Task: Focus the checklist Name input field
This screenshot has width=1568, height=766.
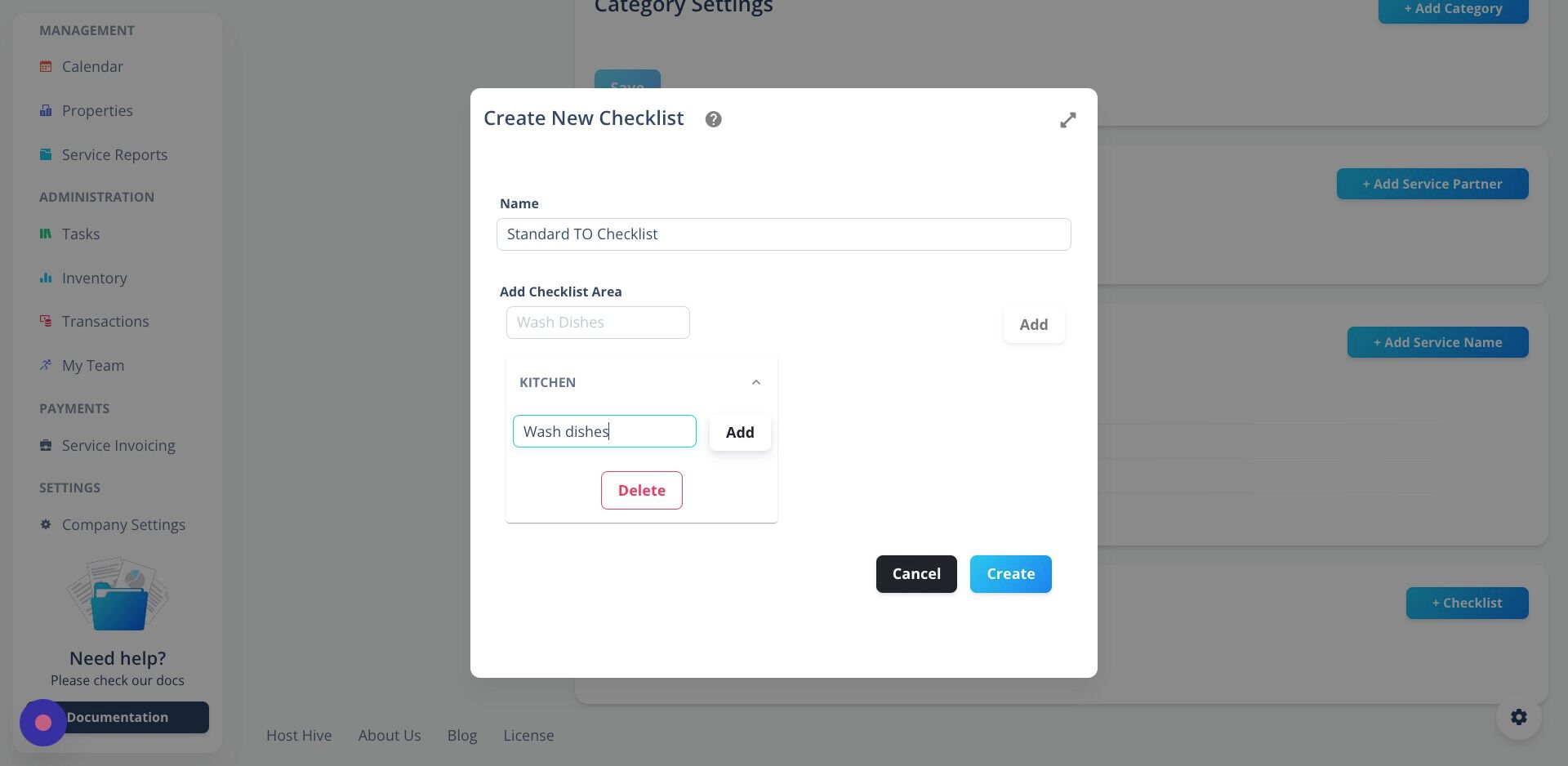Action: pyautogui.click(x=783, y=234)
